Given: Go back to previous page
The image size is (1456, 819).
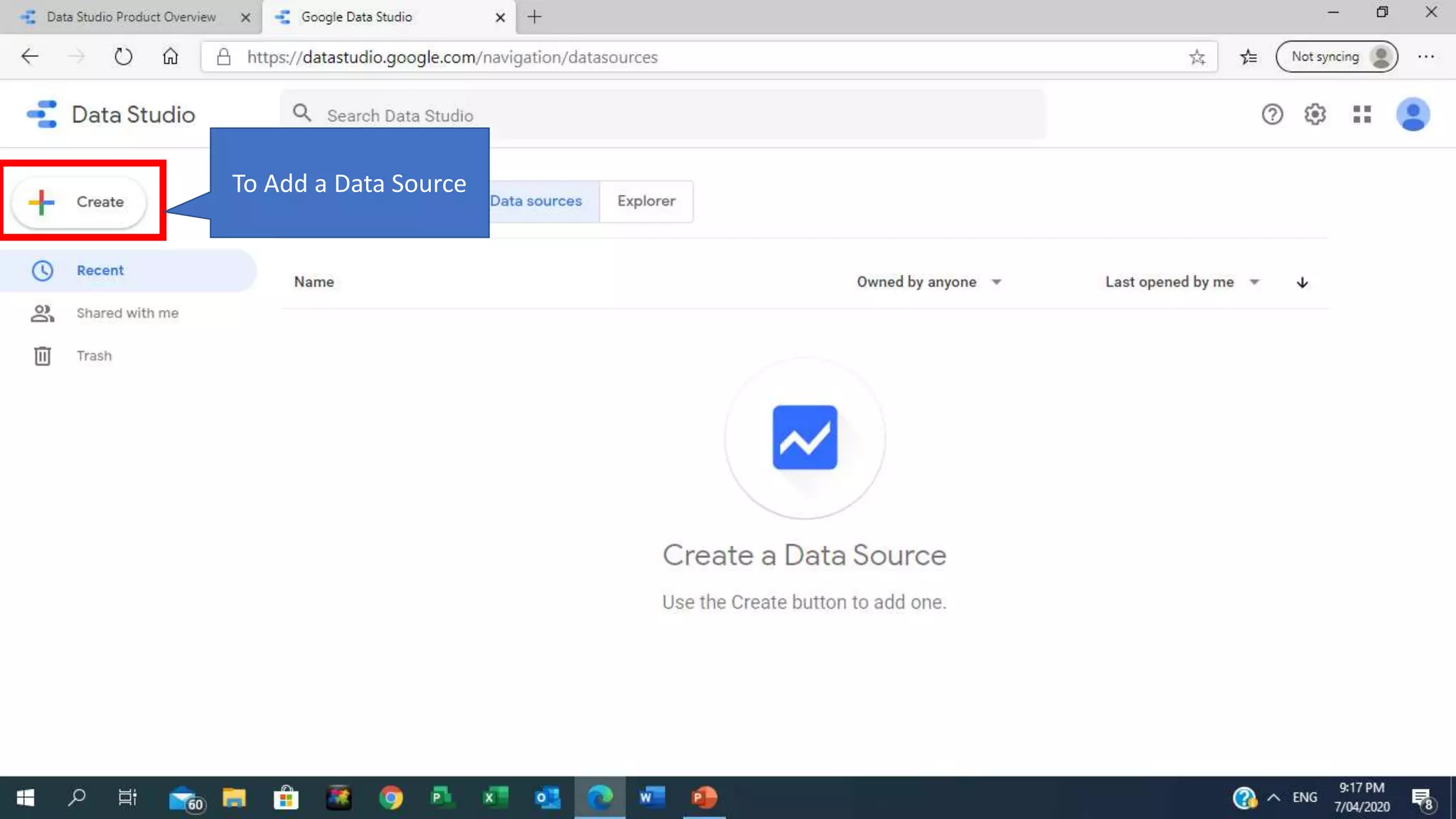Looking at the screenshot, I should tap(30, 57).
